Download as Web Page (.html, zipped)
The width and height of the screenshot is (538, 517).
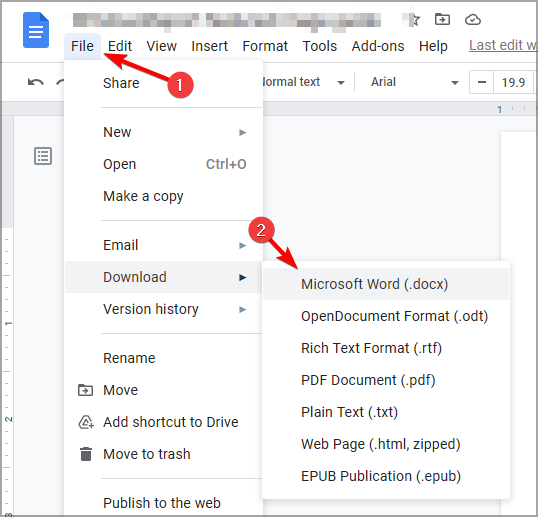(386, 444)
